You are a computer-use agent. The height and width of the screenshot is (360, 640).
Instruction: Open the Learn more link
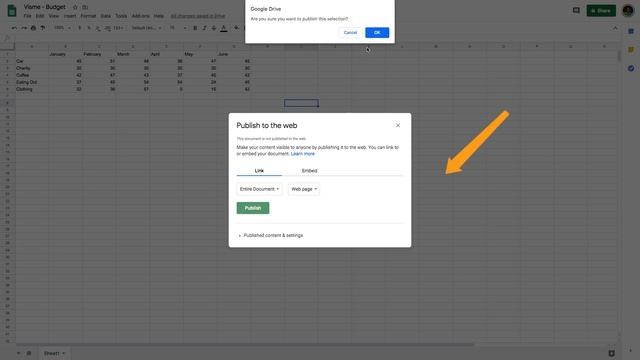click(x=302, y=154)
